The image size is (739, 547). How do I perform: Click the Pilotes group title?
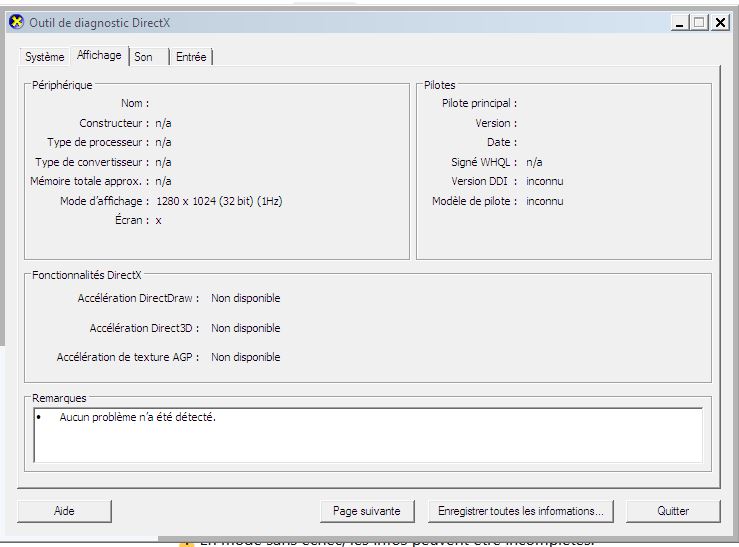pos(439,85)
